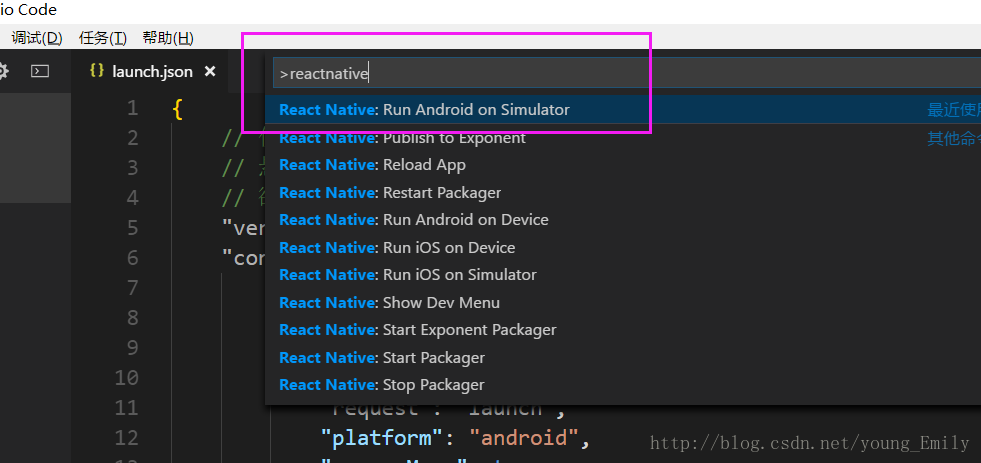
Task: Click line number 1 in gutter
Action: [x=132, y=108]
